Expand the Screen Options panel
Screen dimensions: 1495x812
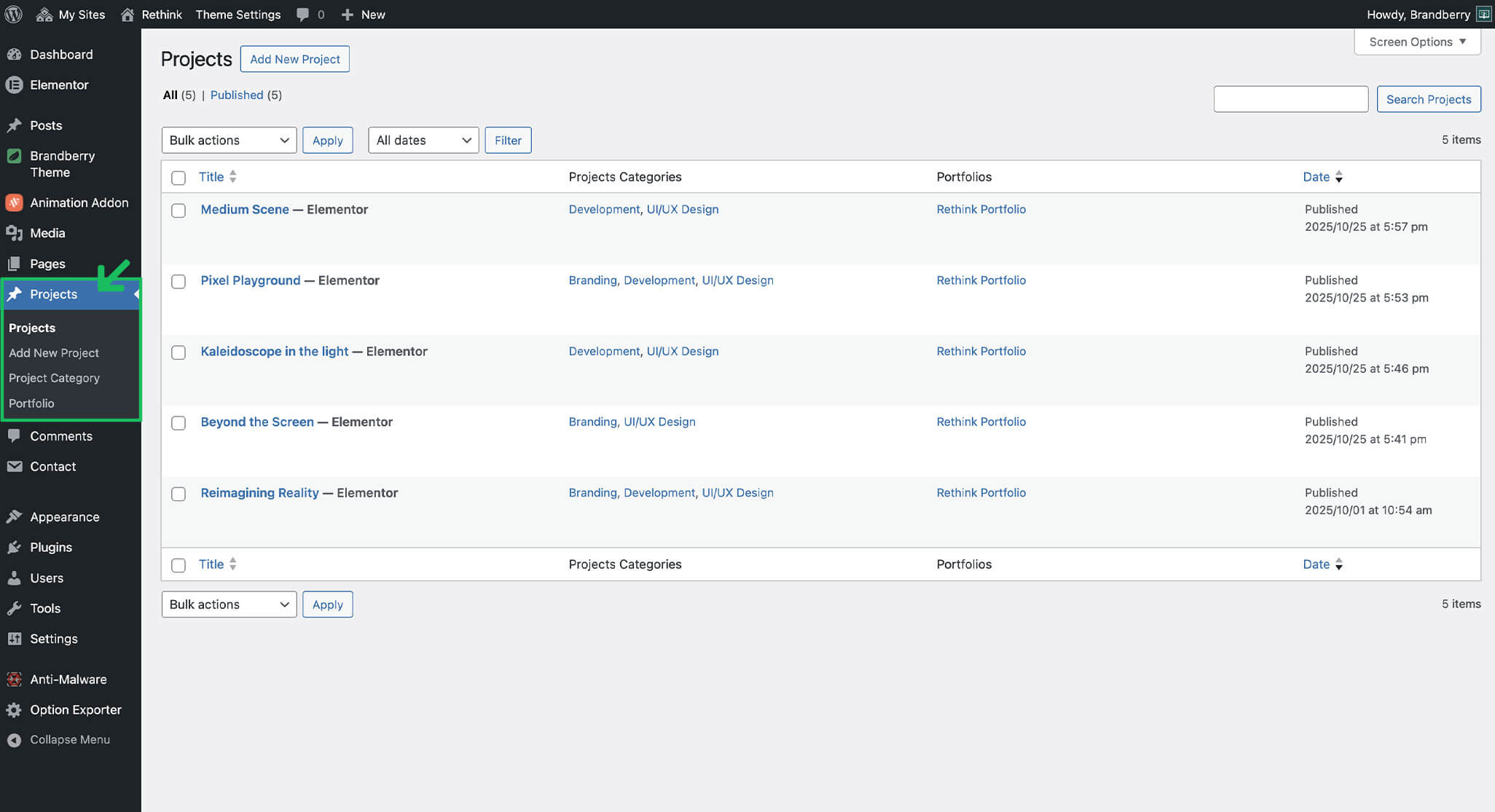pyautogui.click(x=1417, y=42)
